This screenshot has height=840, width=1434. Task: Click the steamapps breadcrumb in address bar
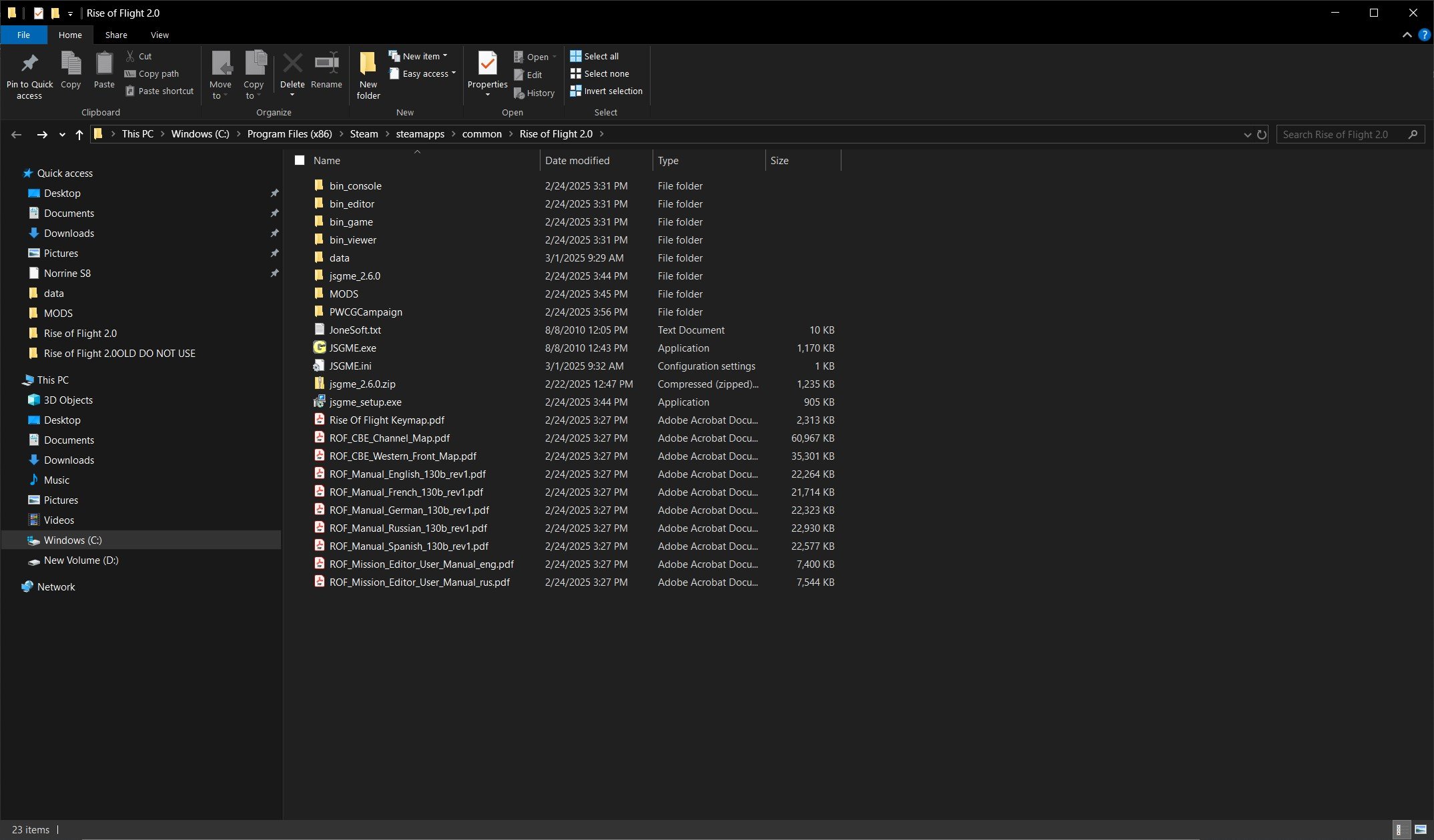coord(420,134)
